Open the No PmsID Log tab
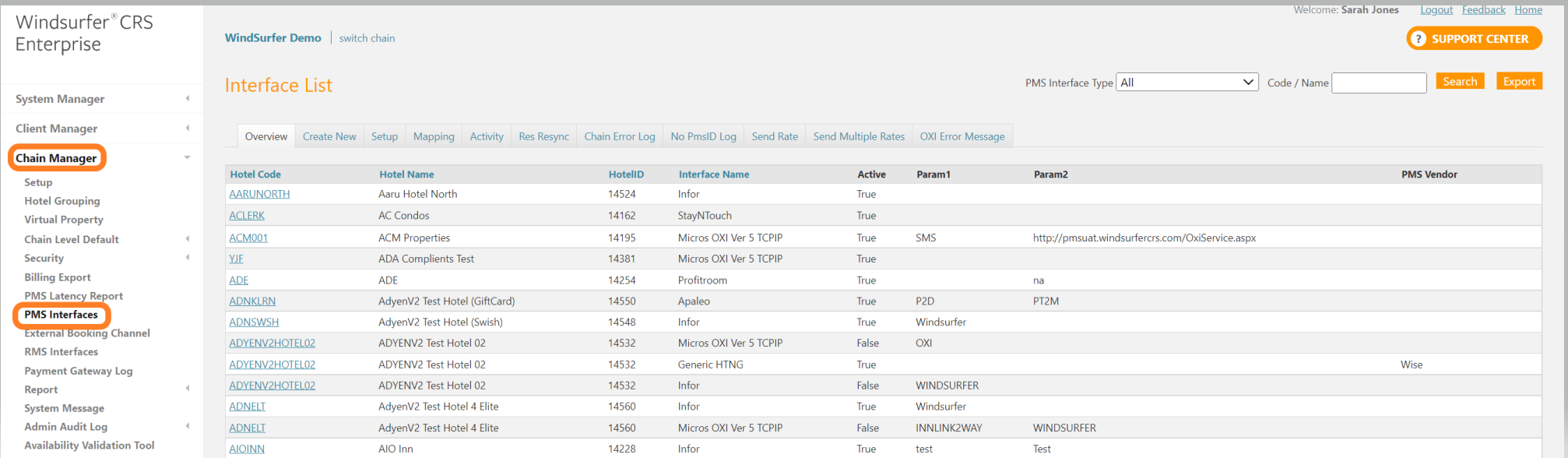 tap(703, 136)
